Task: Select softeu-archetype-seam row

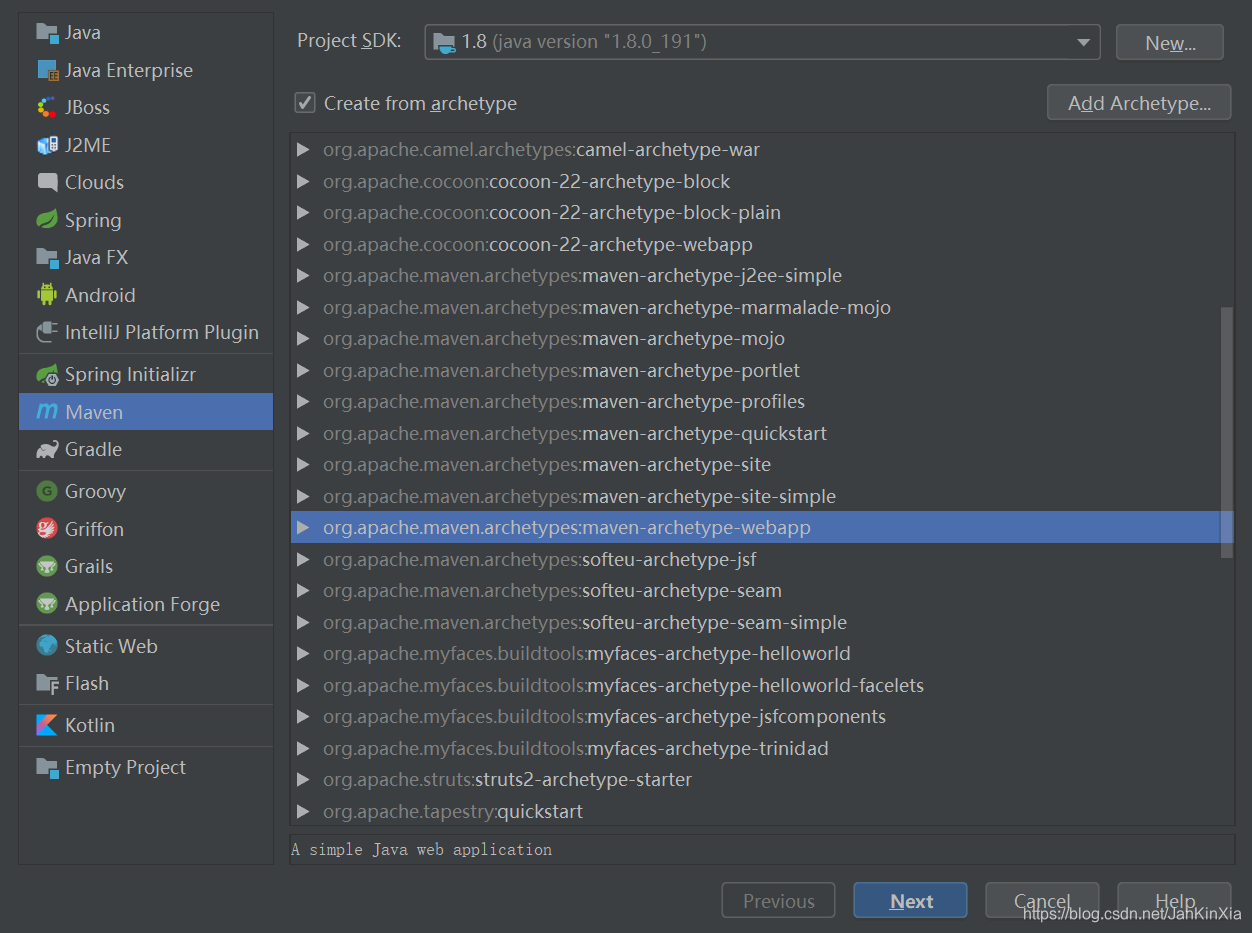Action: point(762,591)
